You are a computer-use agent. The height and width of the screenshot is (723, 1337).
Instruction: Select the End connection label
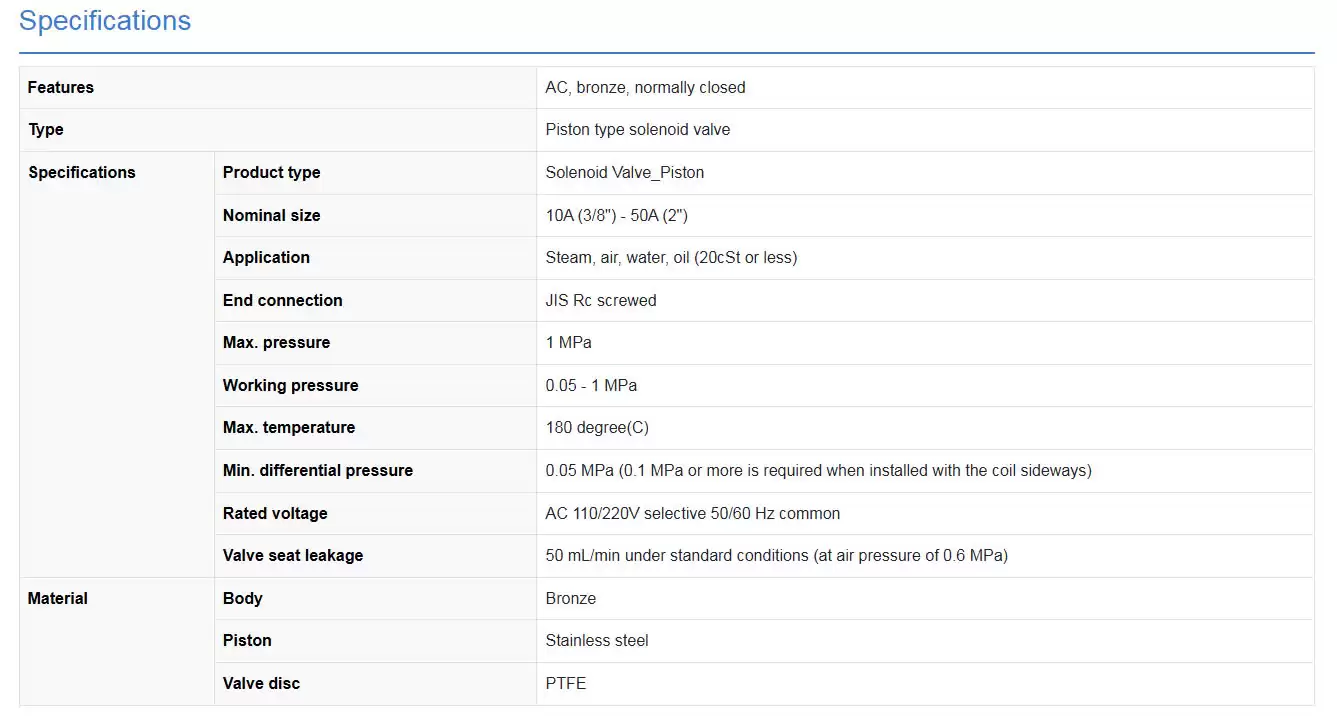[283, 300]
